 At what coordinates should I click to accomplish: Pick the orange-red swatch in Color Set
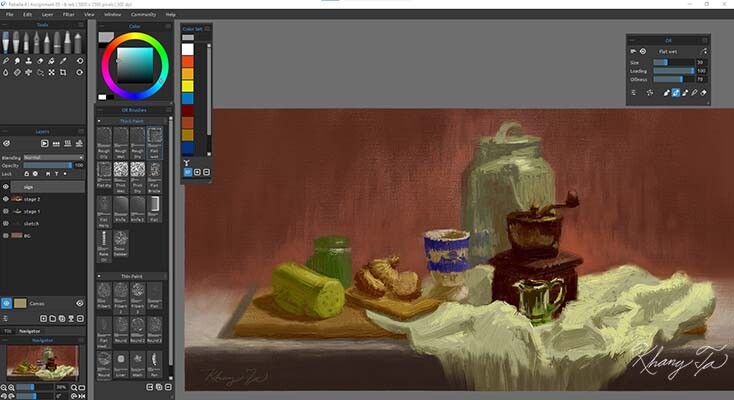[x=188, y=61]
